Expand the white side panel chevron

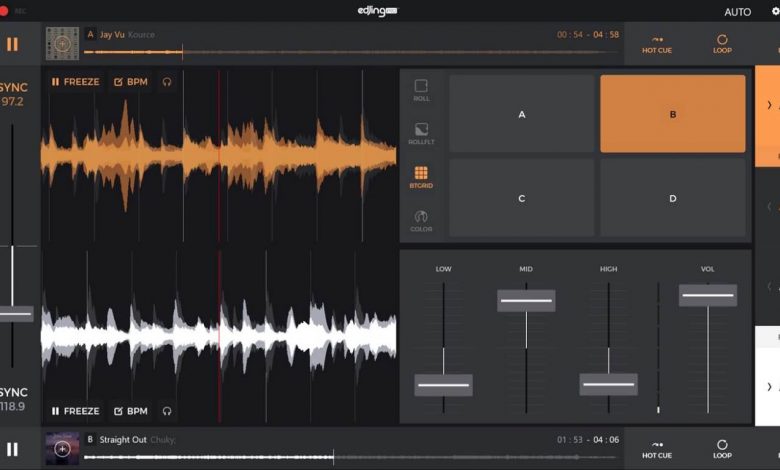tap(769, 386)
